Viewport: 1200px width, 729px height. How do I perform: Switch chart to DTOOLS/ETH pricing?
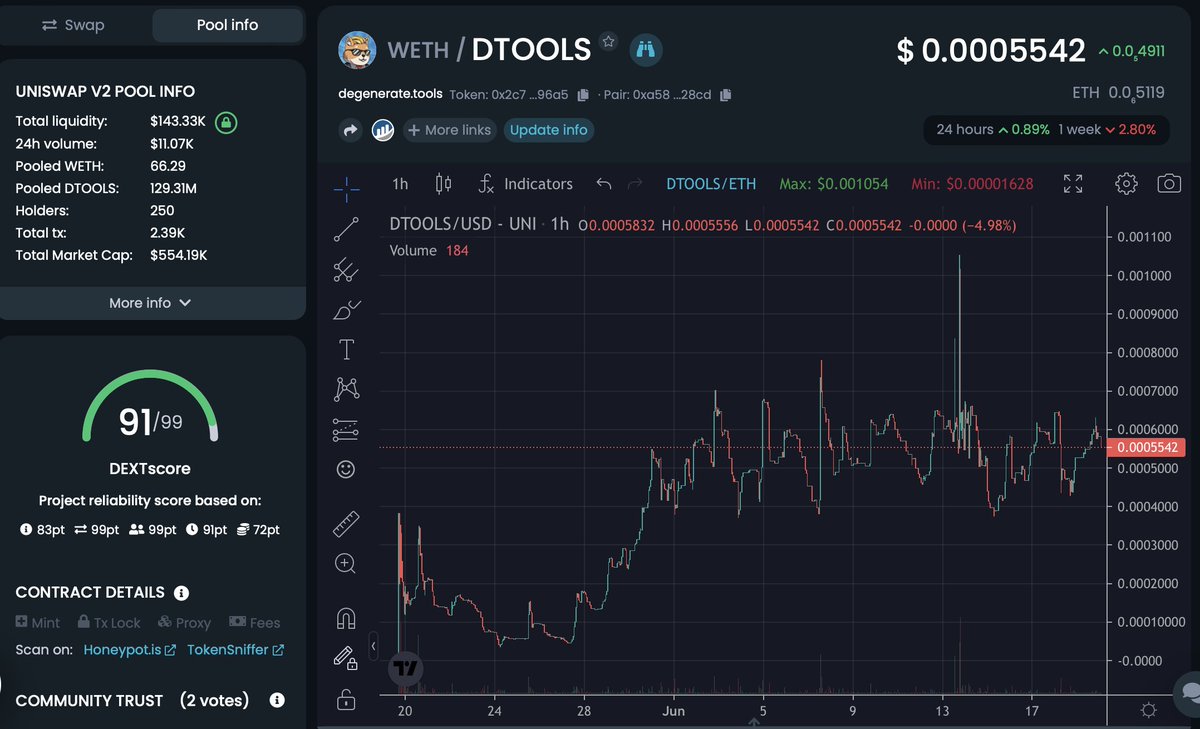click(x=711, y=184)
